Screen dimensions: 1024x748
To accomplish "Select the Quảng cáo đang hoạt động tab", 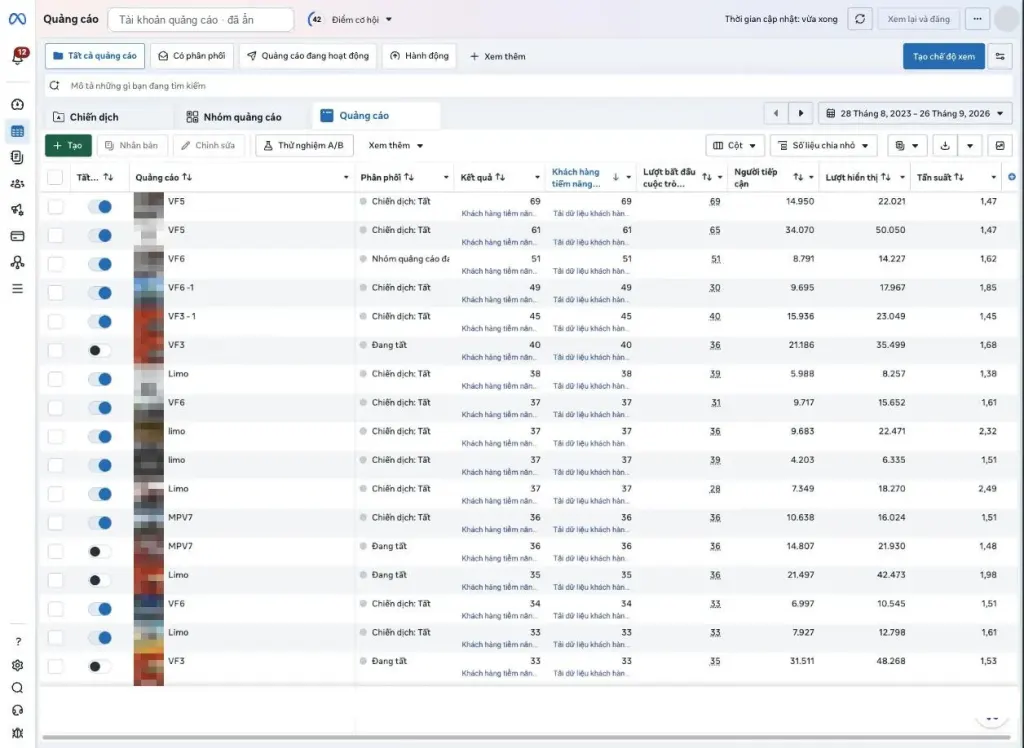I will pyautogui.click(x=308, y=56).
